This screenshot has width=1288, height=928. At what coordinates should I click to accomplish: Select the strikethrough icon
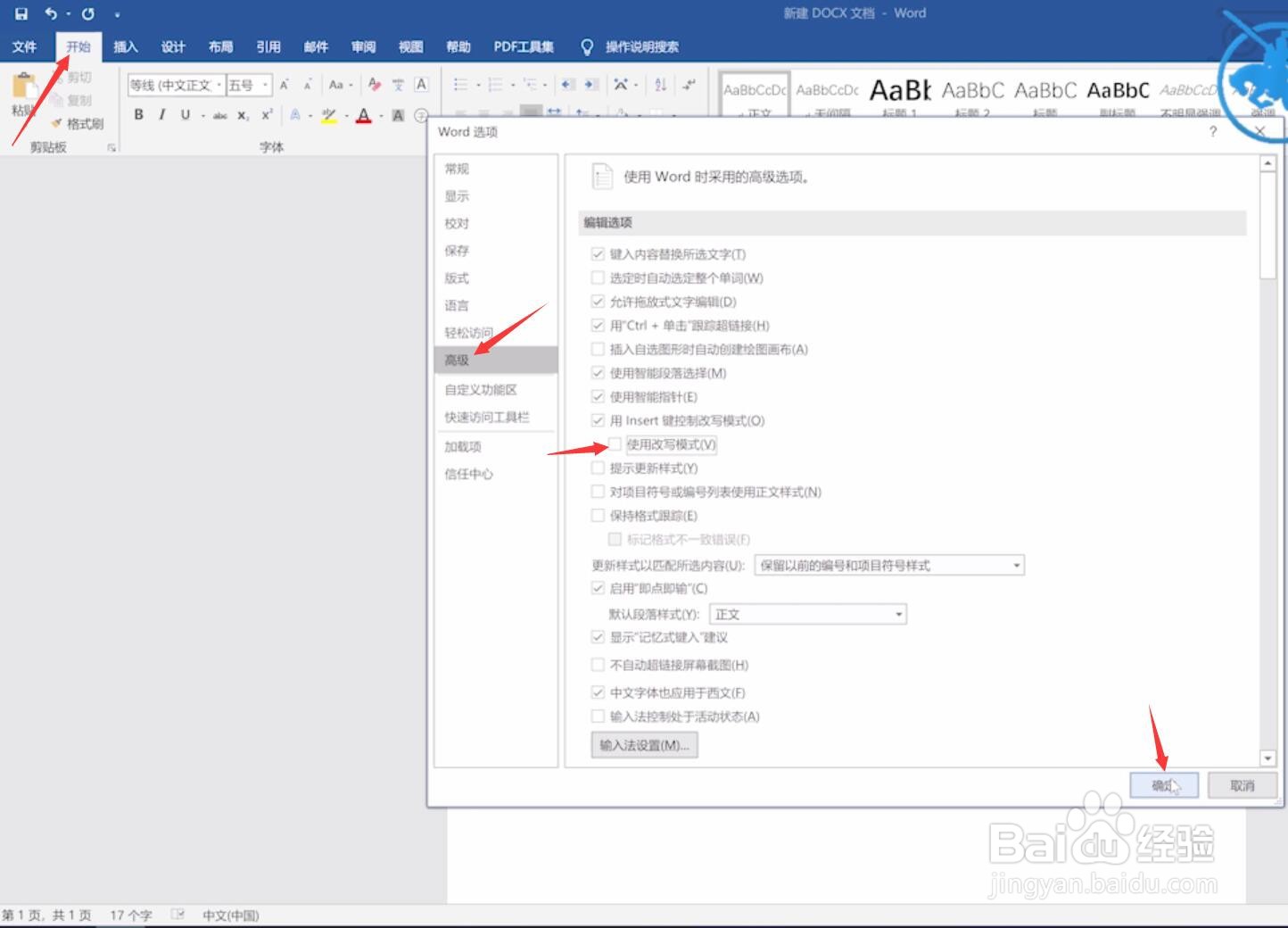tap(220, 114)
